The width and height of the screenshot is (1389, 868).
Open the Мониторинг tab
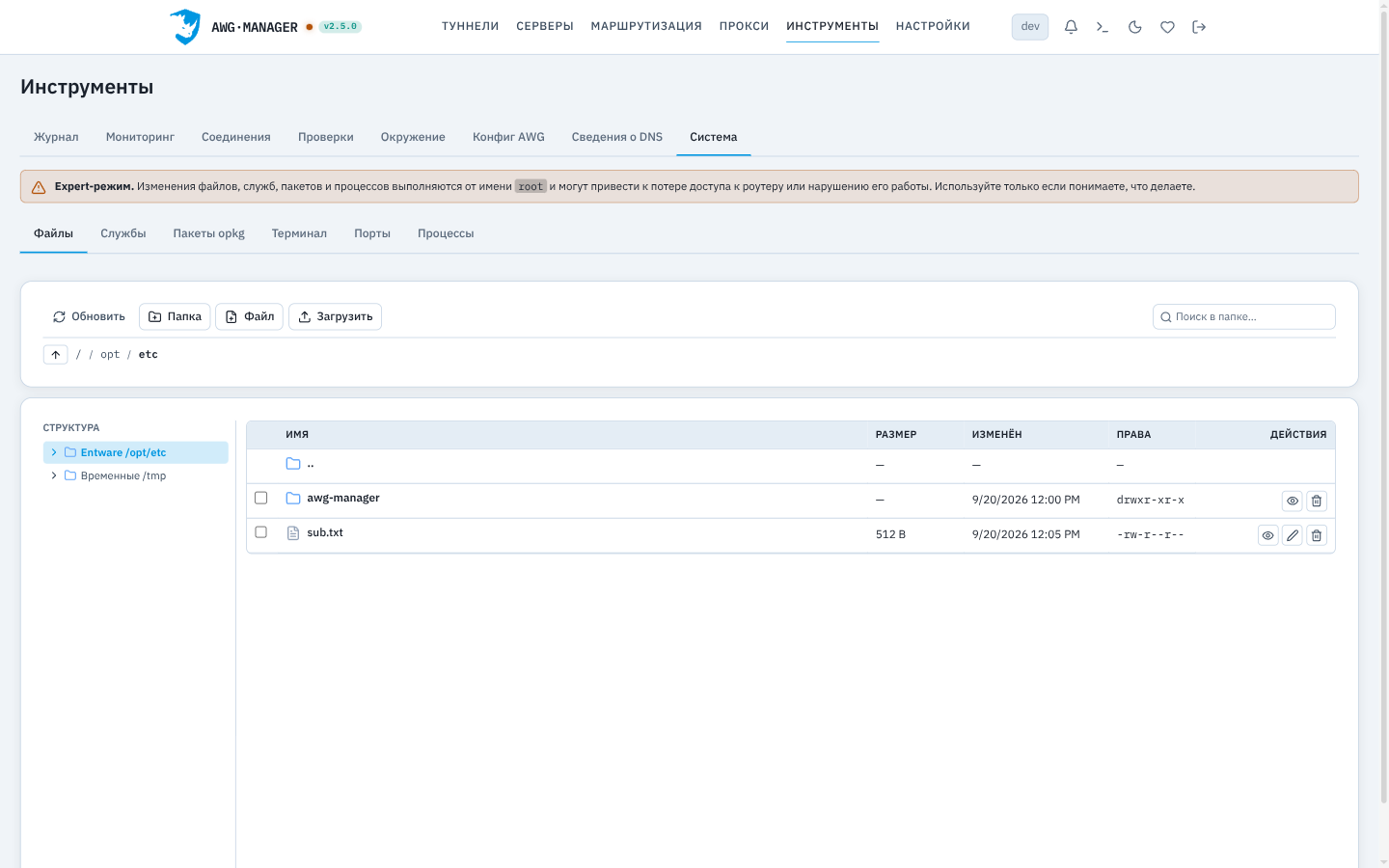[140, 137]
